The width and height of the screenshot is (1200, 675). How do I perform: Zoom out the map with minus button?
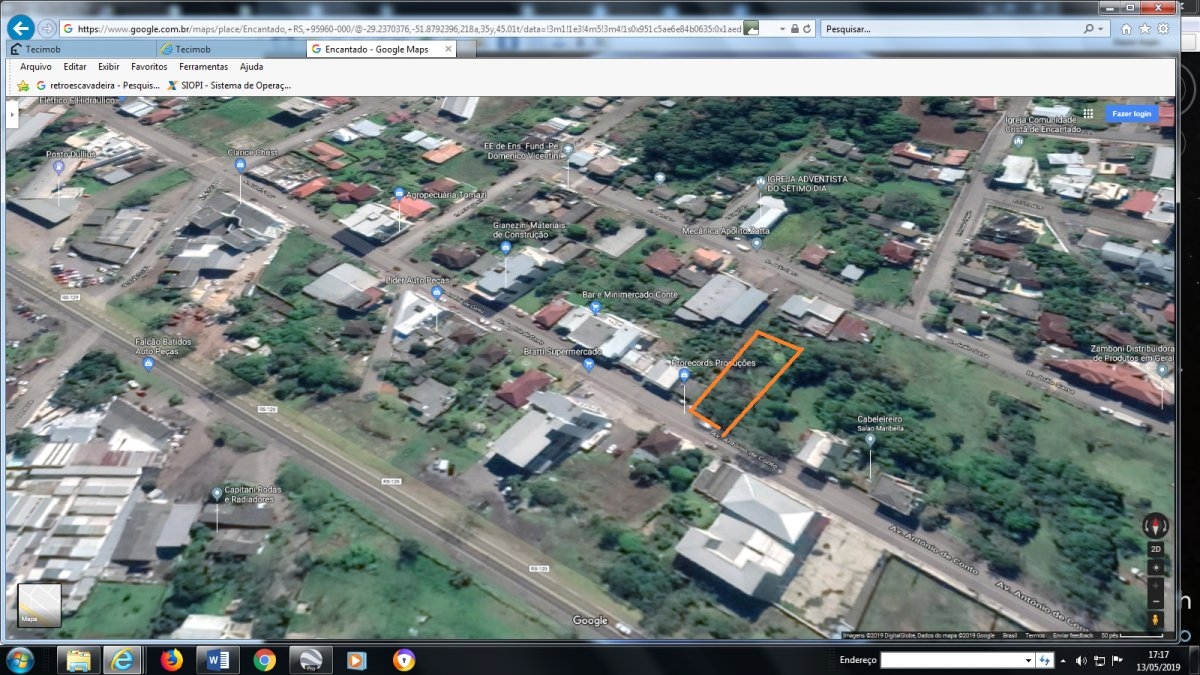point(1156,601)
